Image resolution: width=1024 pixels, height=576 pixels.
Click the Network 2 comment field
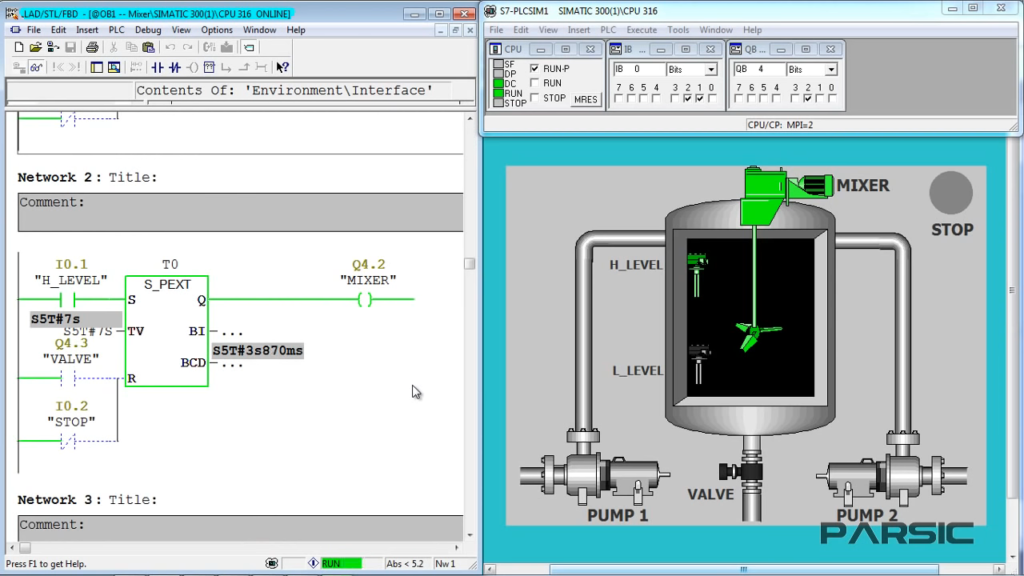tap(240, 212)
